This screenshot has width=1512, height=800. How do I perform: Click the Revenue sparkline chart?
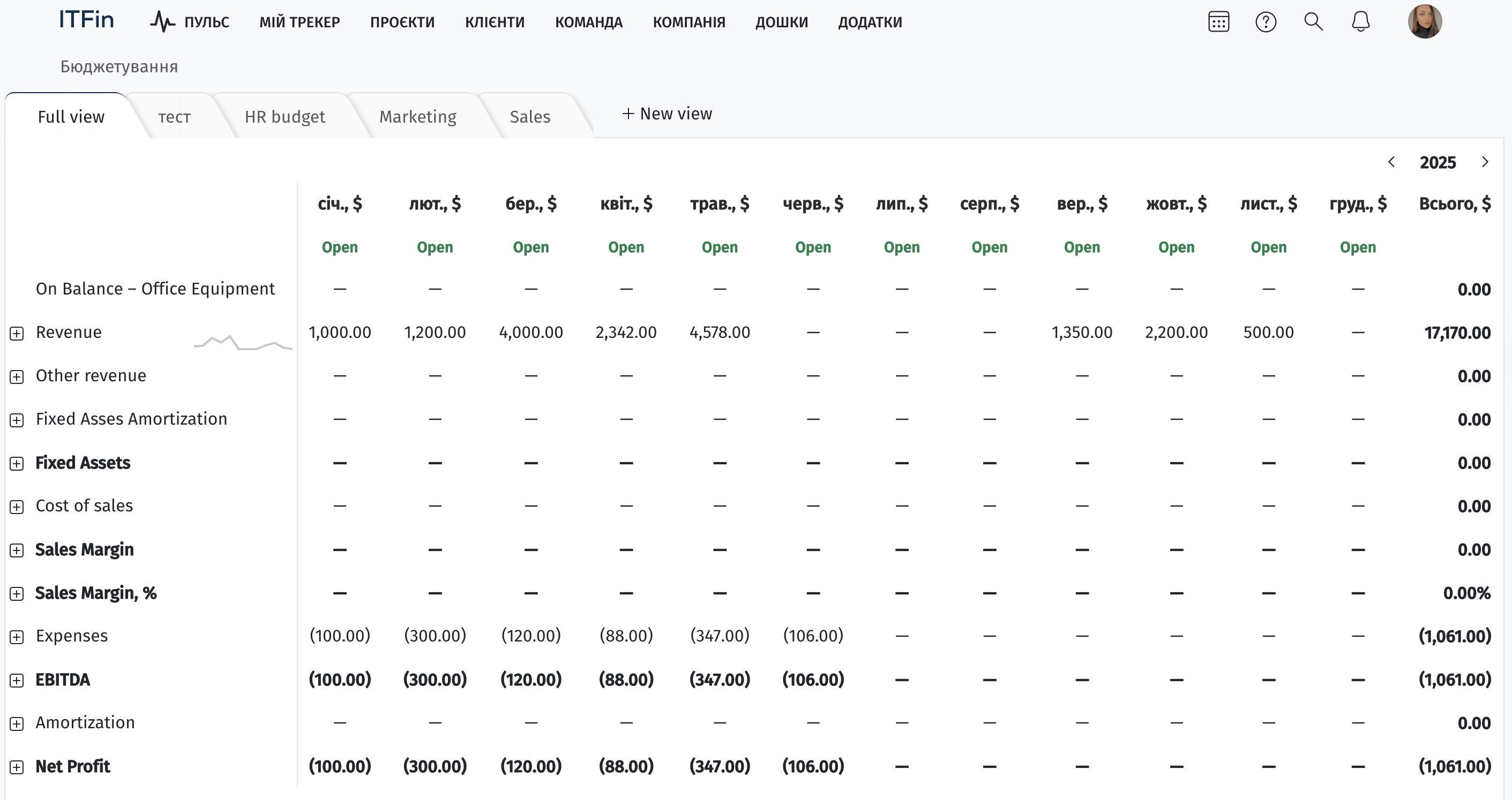pos(242,342)
